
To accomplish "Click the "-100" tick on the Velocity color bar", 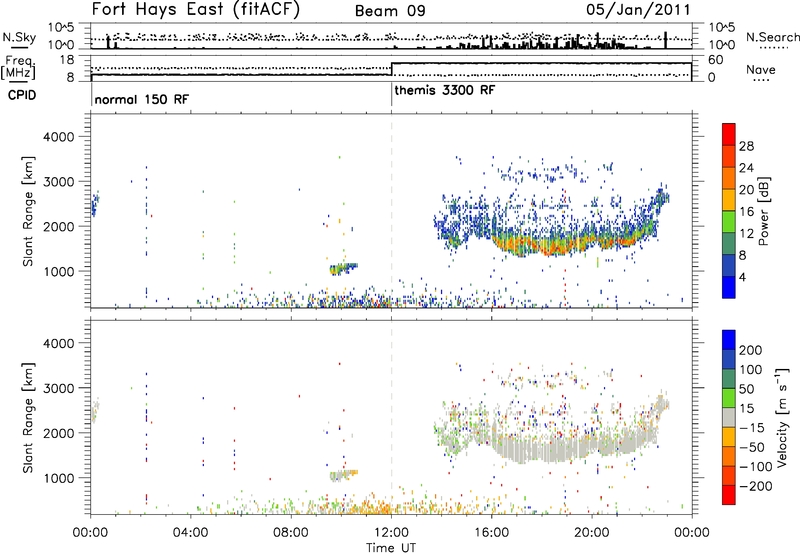I will point(755,467).
